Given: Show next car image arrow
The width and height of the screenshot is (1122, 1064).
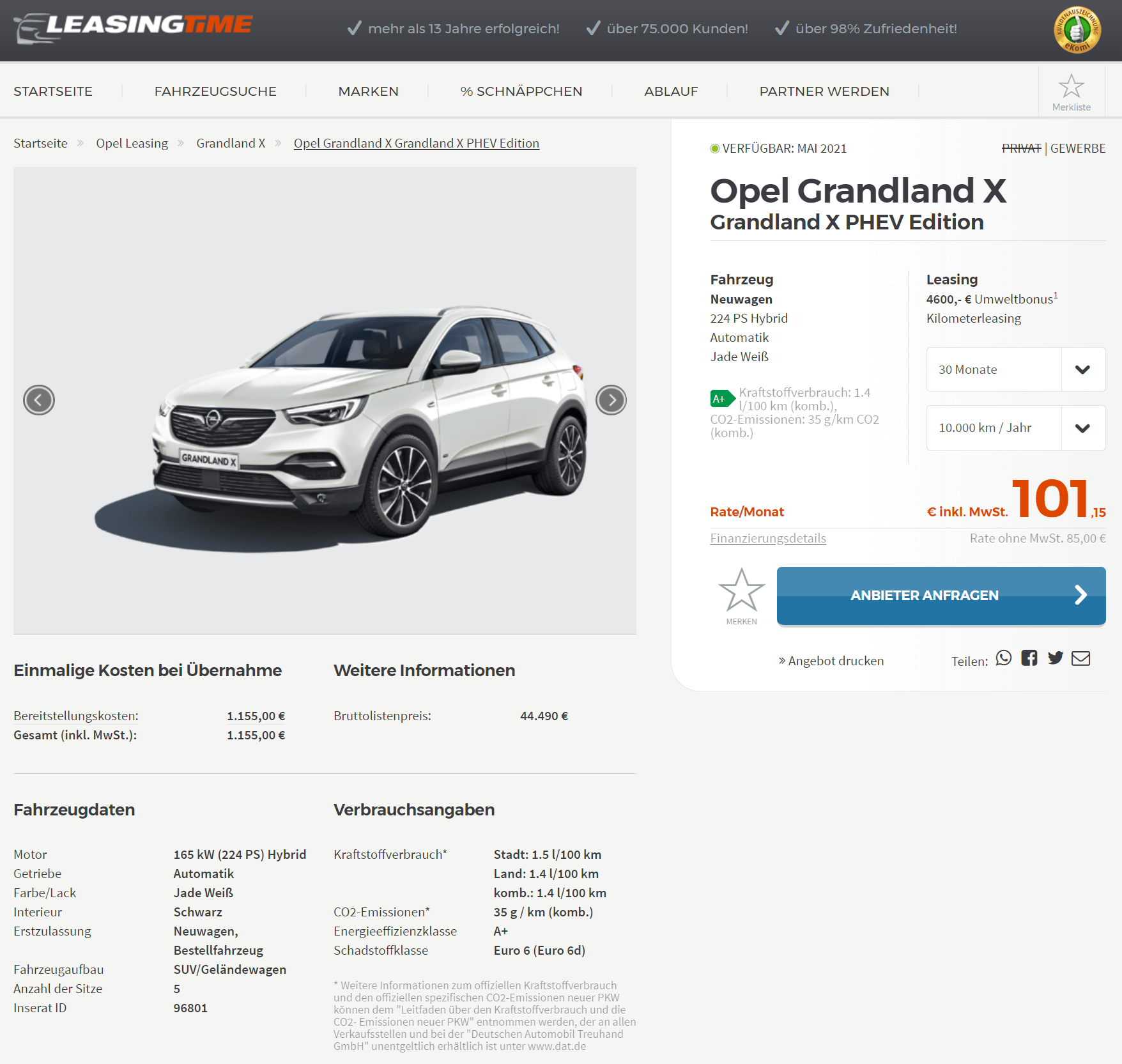Looking at the screenshot, I should (611, 401).
